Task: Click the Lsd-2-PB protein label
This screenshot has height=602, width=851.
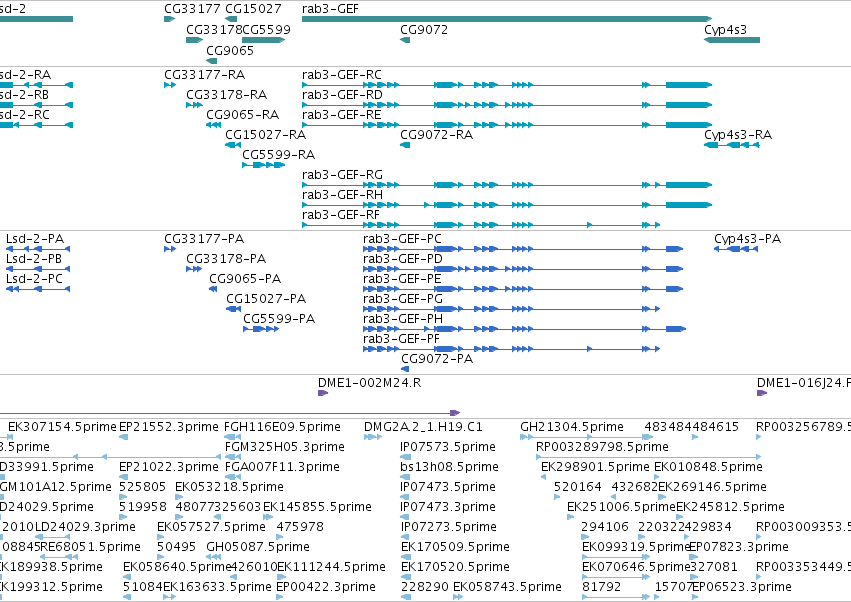Action: click(34, 258)
